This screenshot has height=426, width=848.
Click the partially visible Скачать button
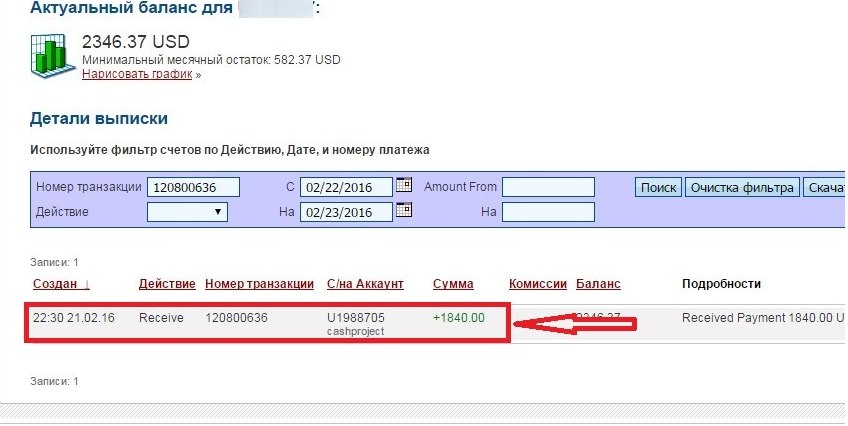(x=825, y=187)
